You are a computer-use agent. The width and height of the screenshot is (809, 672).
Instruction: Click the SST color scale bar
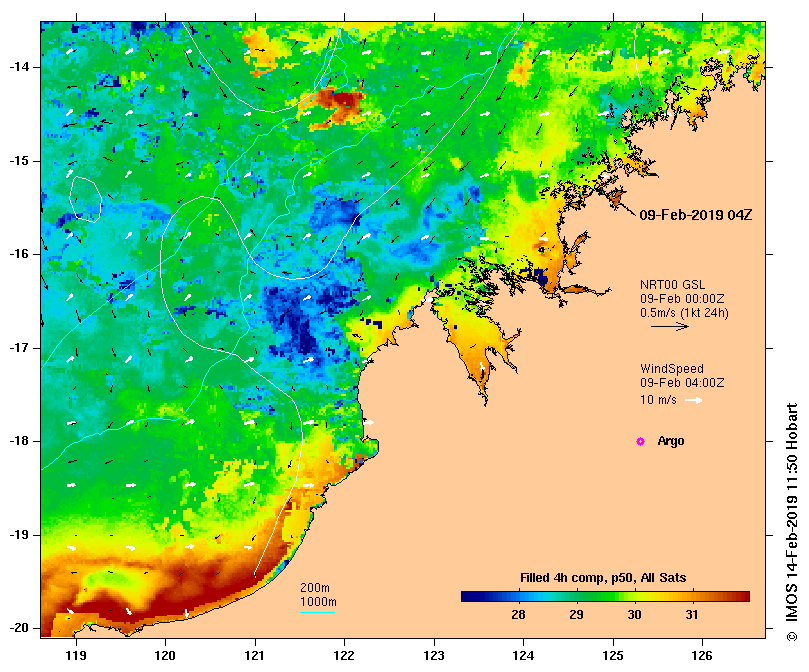coord(605,597)
